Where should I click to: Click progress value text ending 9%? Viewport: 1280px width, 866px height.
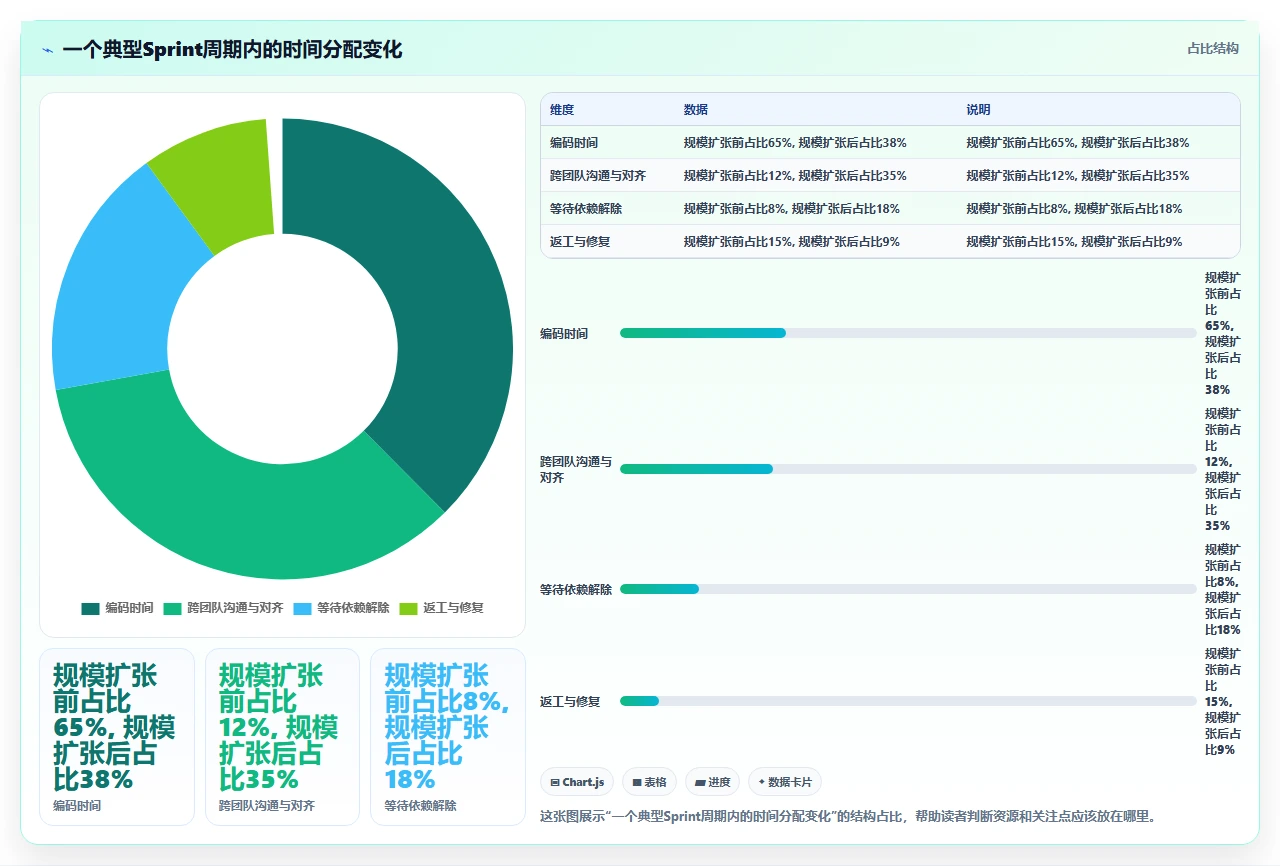[1224, 701]
